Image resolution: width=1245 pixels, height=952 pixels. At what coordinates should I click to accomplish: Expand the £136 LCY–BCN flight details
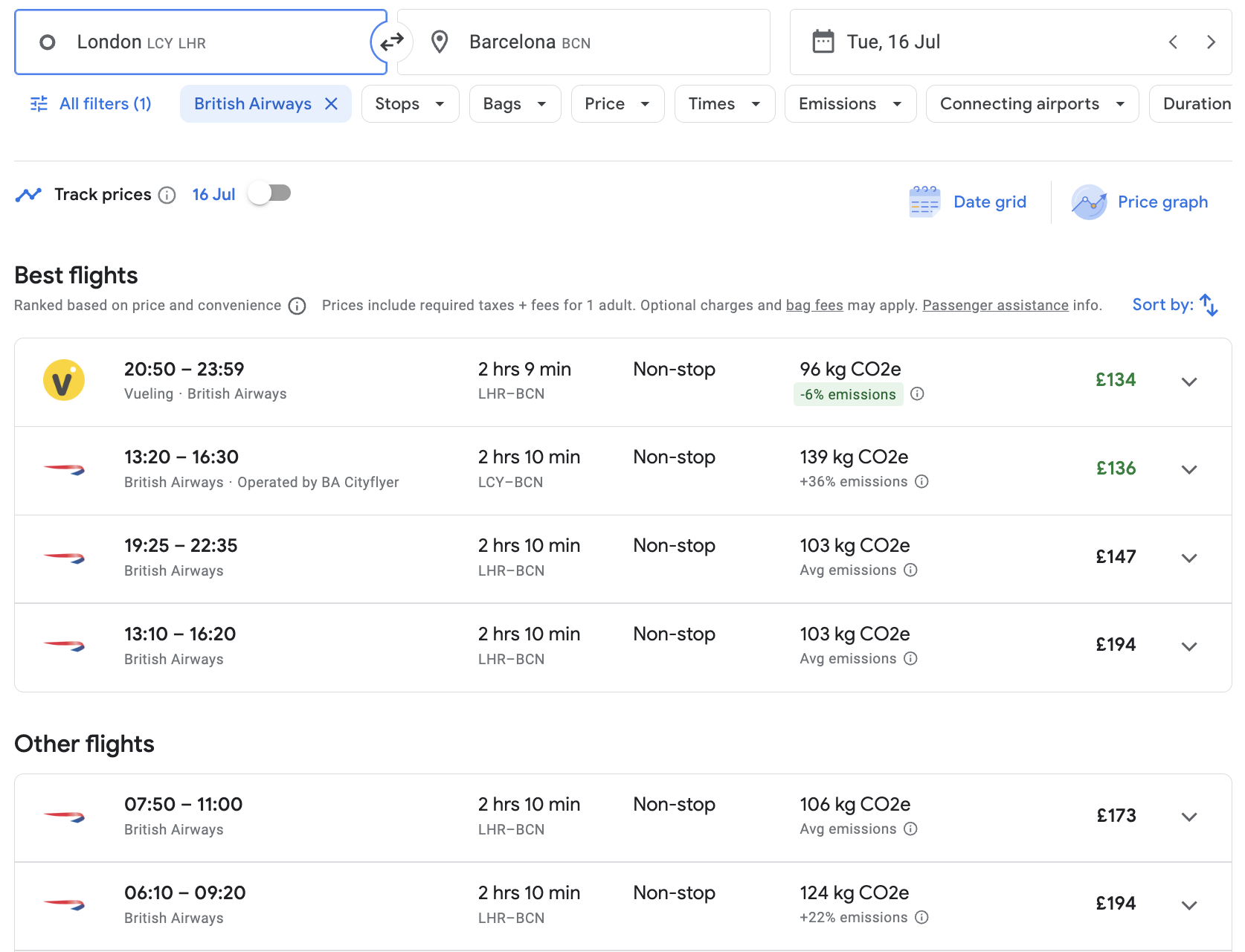click(x=1189, y=469)
